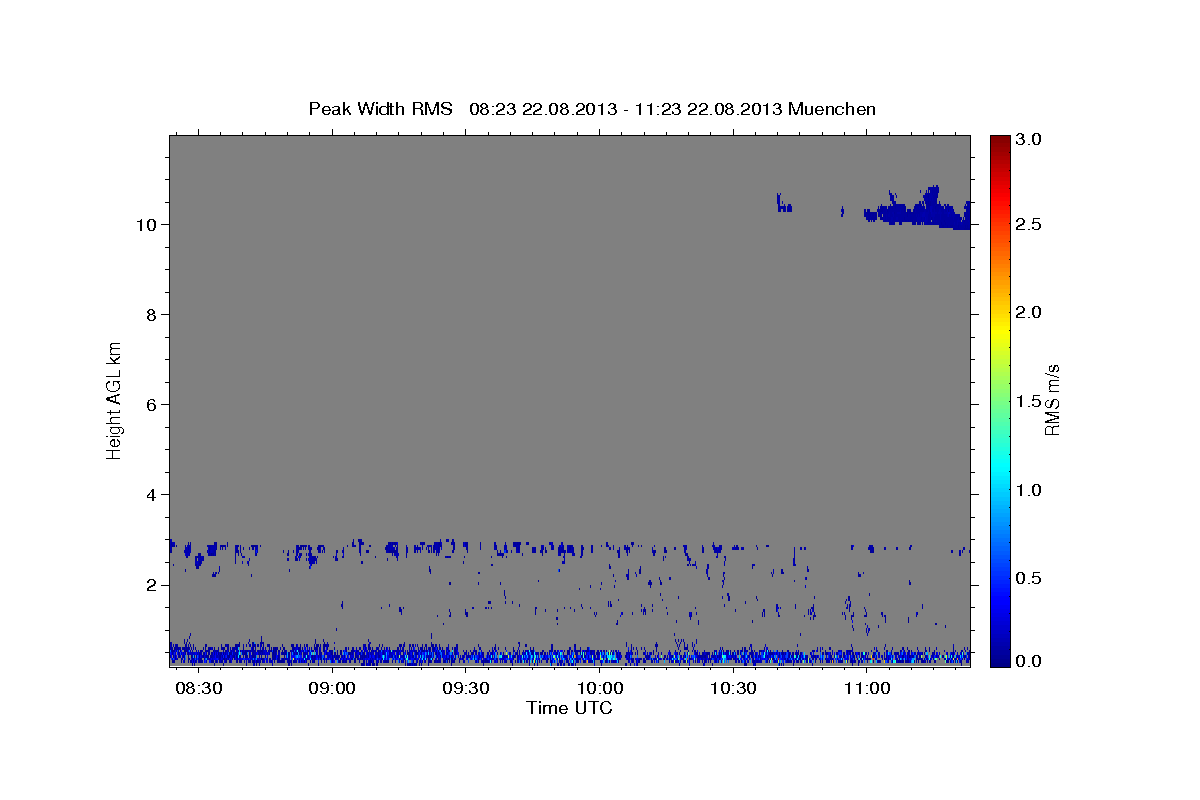
Task: Click the small blue patch at 10:40 near 10 km
Action: point(783,203)
